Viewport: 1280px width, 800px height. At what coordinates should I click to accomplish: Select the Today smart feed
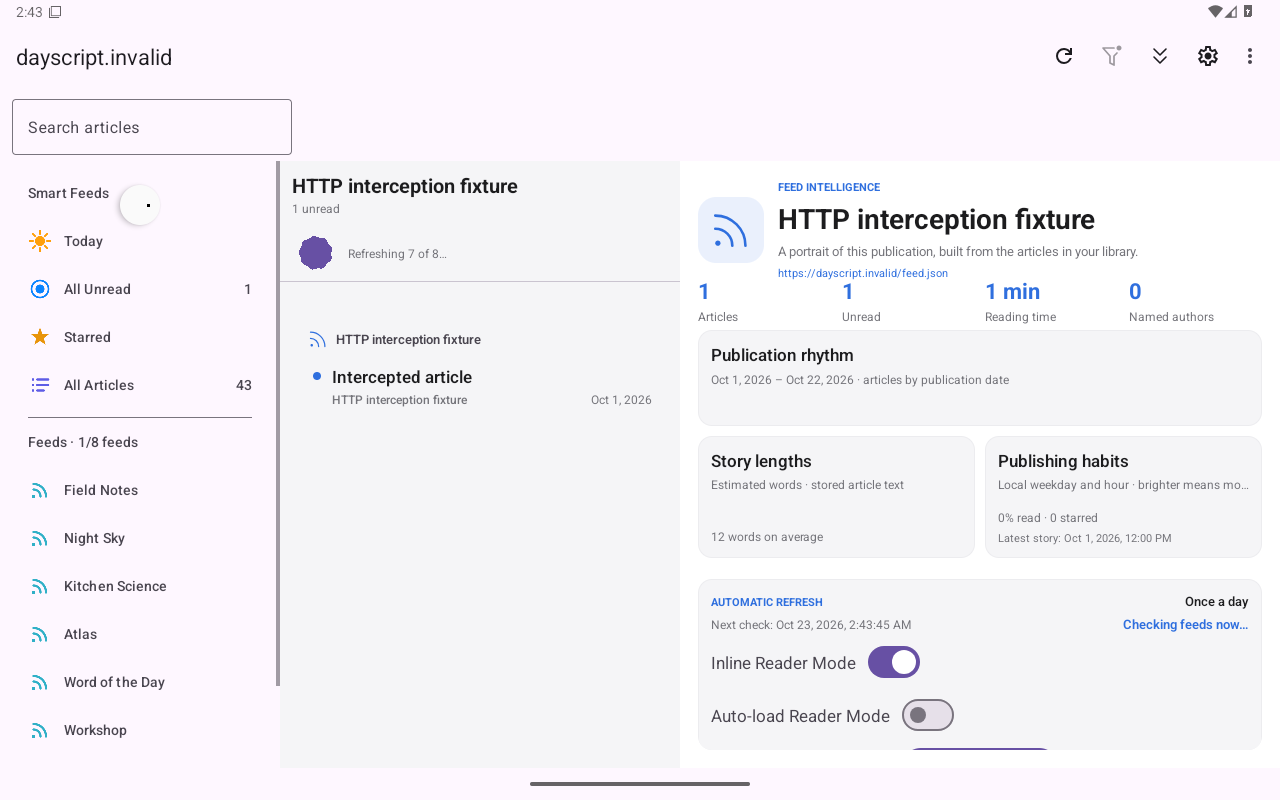click(x=140, y=241)
